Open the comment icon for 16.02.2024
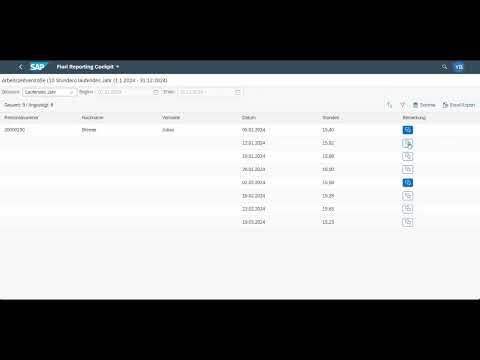Image resolution: width=480 pixels, height=360 pixels. tap(408, 196)
